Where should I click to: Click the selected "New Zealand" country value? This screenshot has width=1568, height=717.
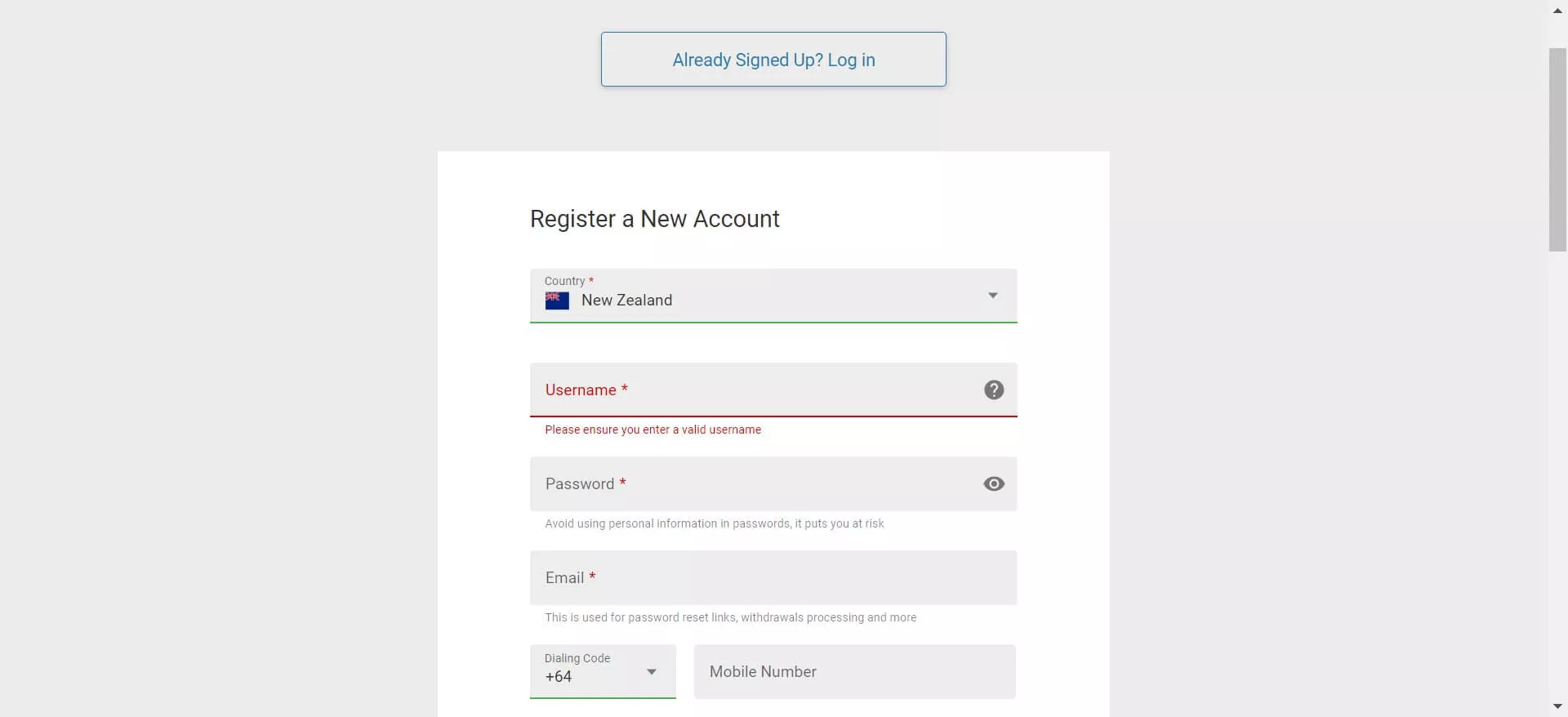pos(626,301)
